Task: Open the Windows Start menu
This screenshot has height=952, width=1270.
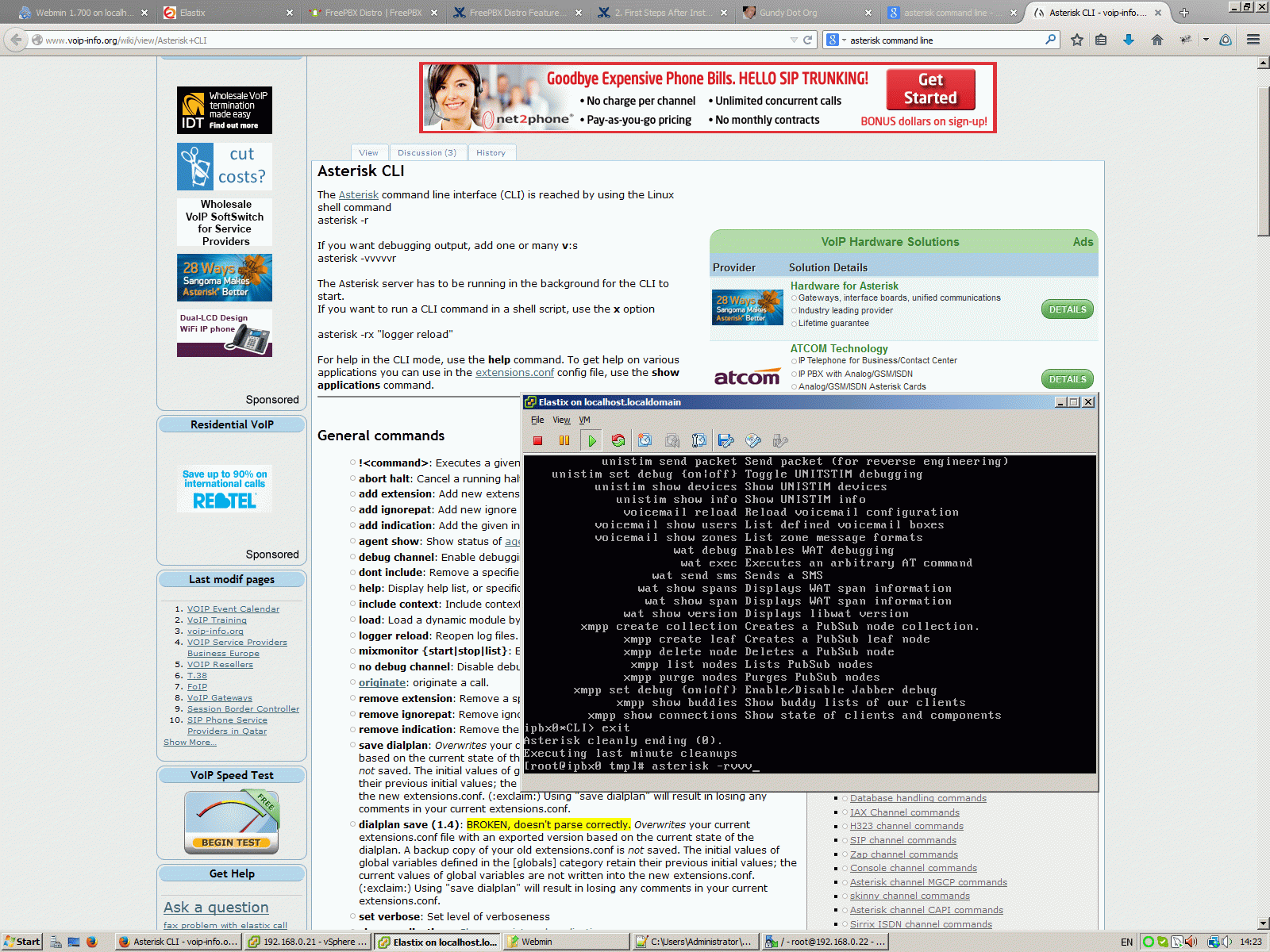Action: click(x=21, y=942)
